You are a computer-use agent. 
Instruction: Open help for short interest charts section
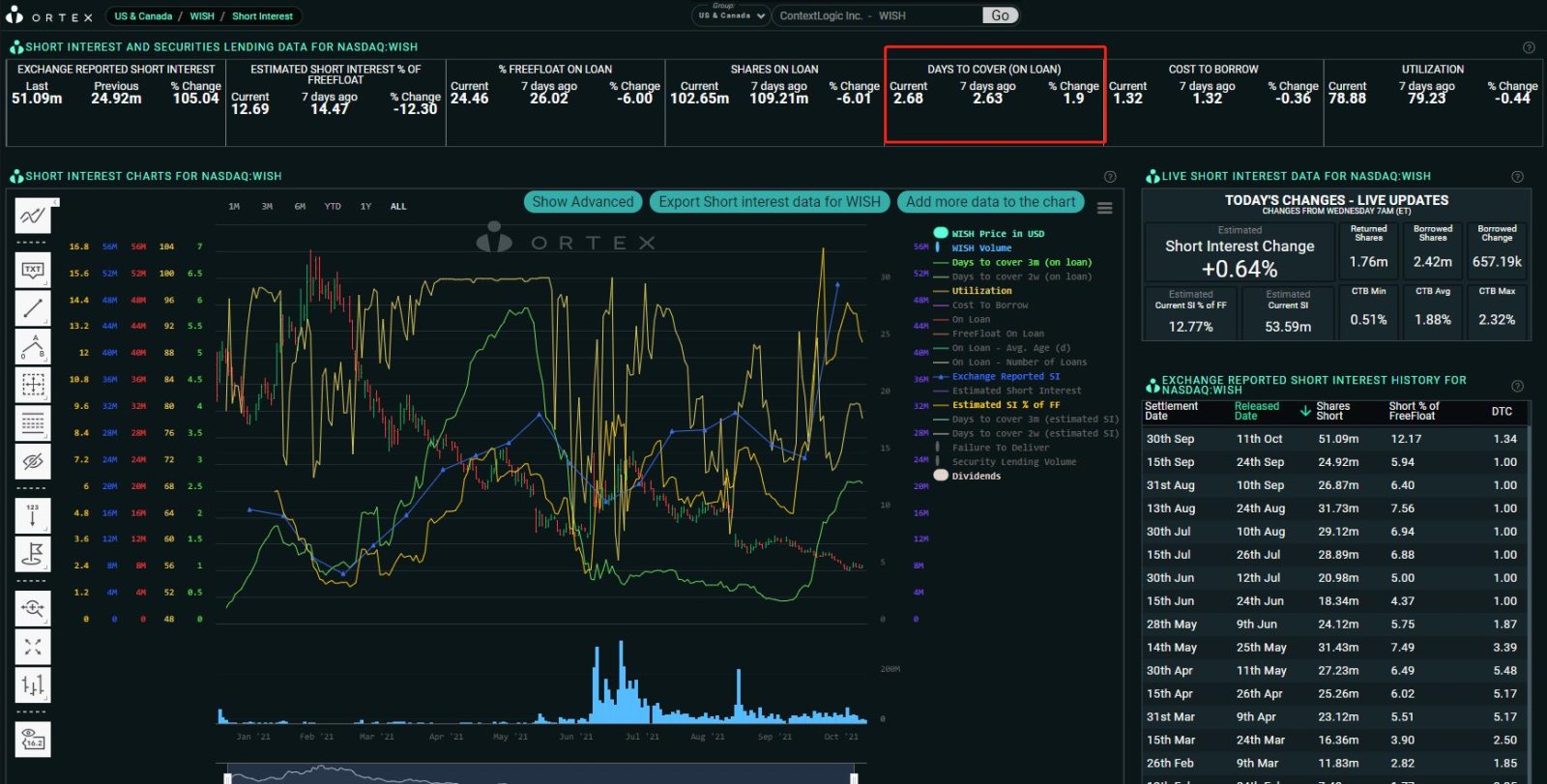1110,177
